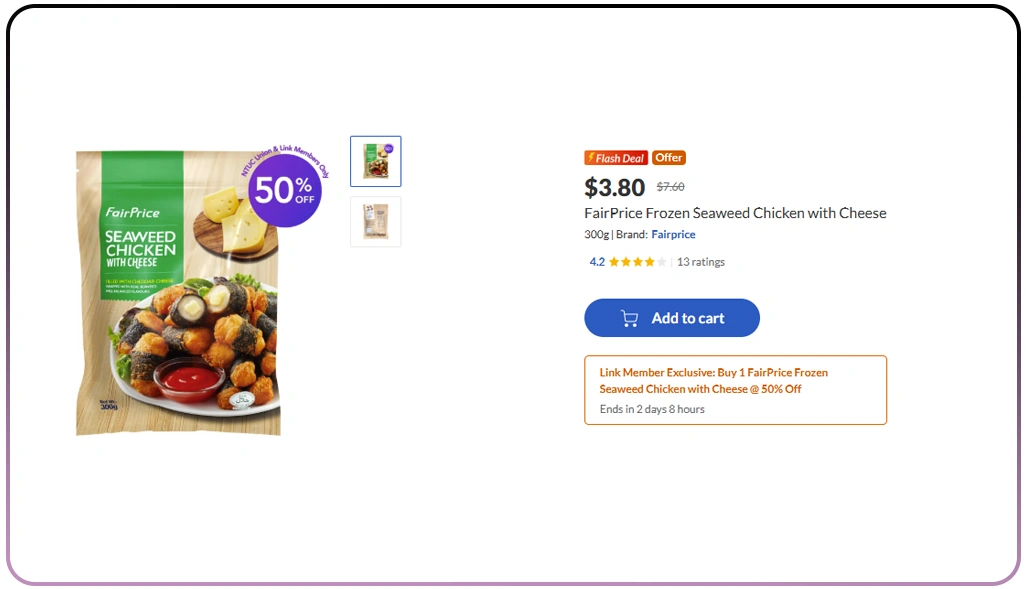This screenshot has width=1026, height=589.
Task: Click the orange Offer tag
Action: coord(669,158)
